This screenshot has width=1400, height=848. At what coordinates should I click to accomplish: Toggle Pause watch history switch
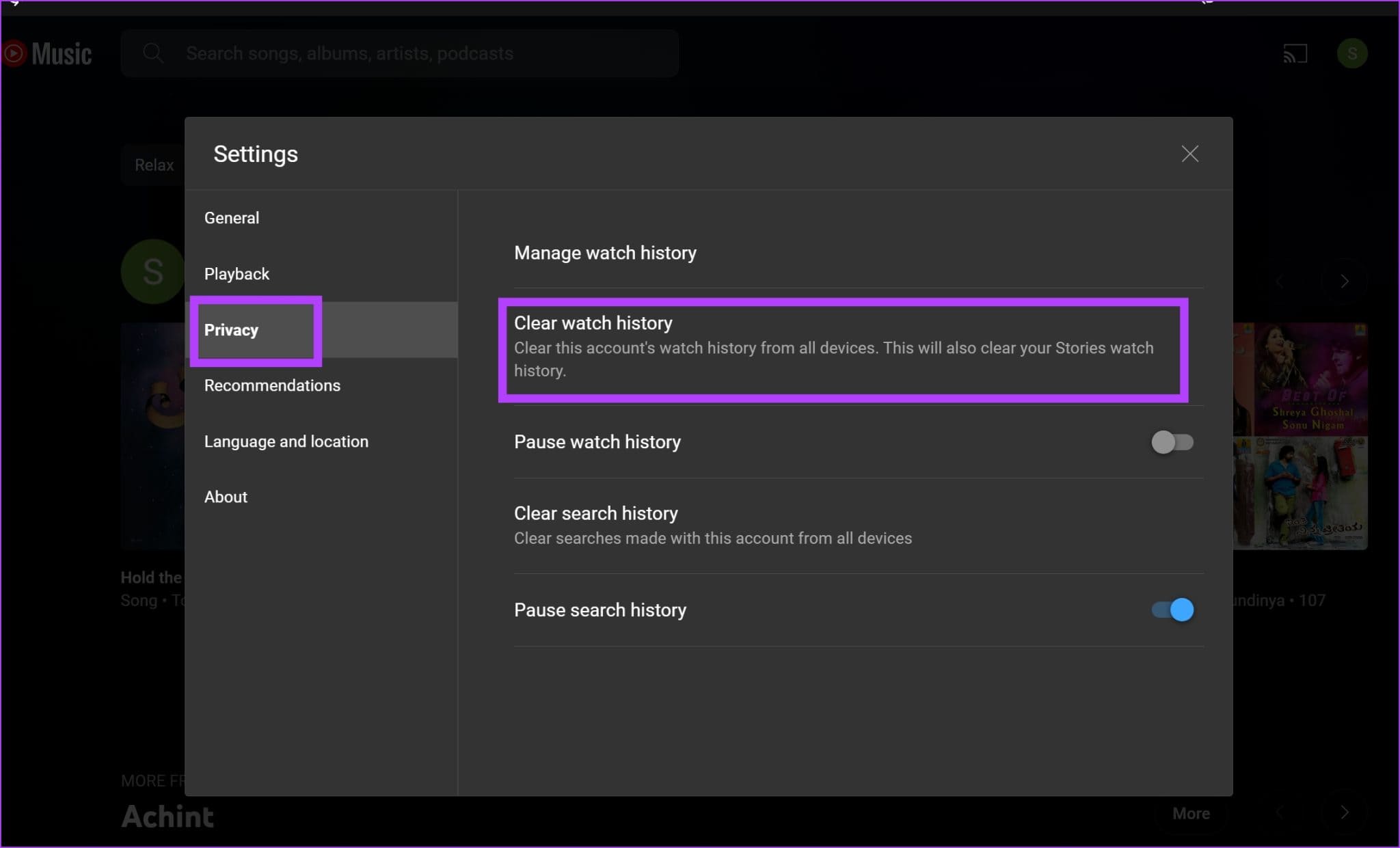[x=1172, y=442]
